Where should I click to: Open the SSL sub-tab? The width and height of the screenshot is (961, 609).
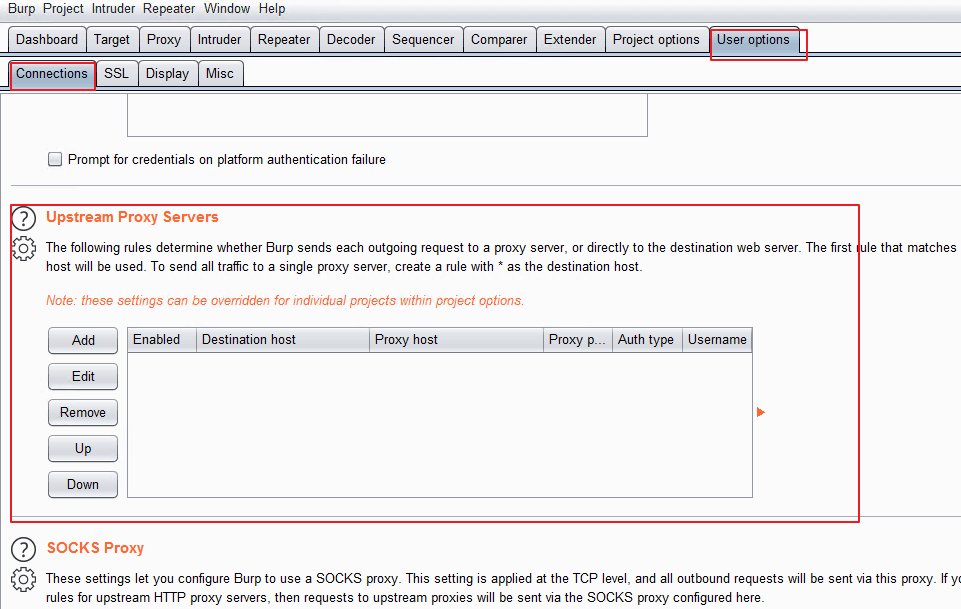[x=116, y=74]
